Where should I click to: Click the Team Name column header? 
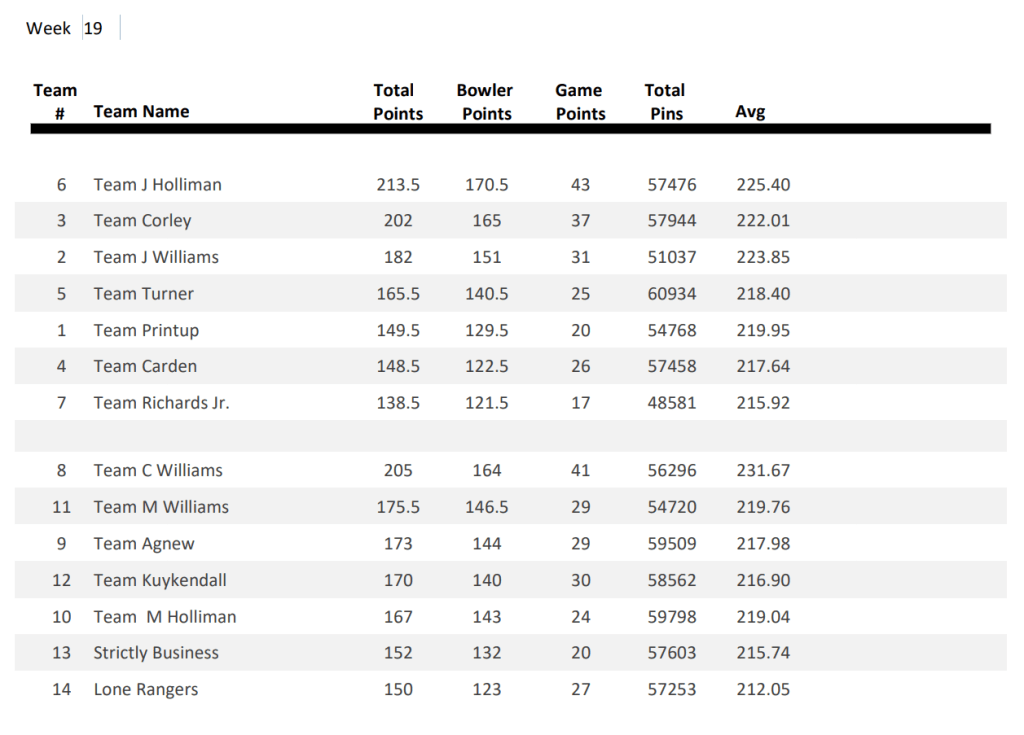click(141, 112)
